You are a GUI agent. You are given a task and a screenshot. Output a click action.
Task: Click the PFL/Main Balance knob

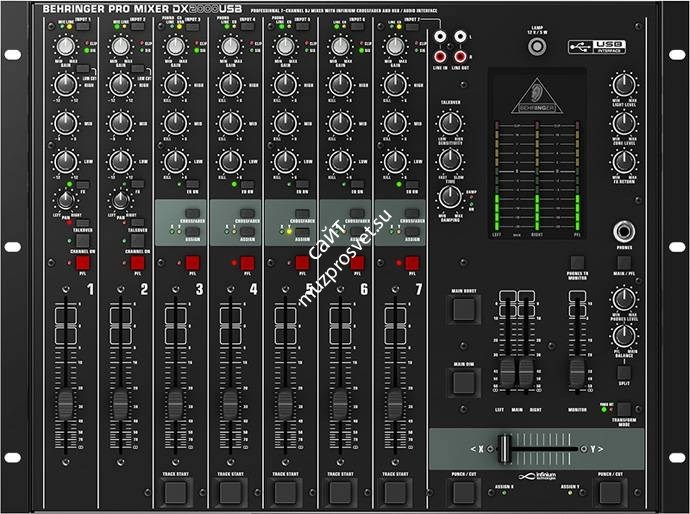[x=624, y=336]
